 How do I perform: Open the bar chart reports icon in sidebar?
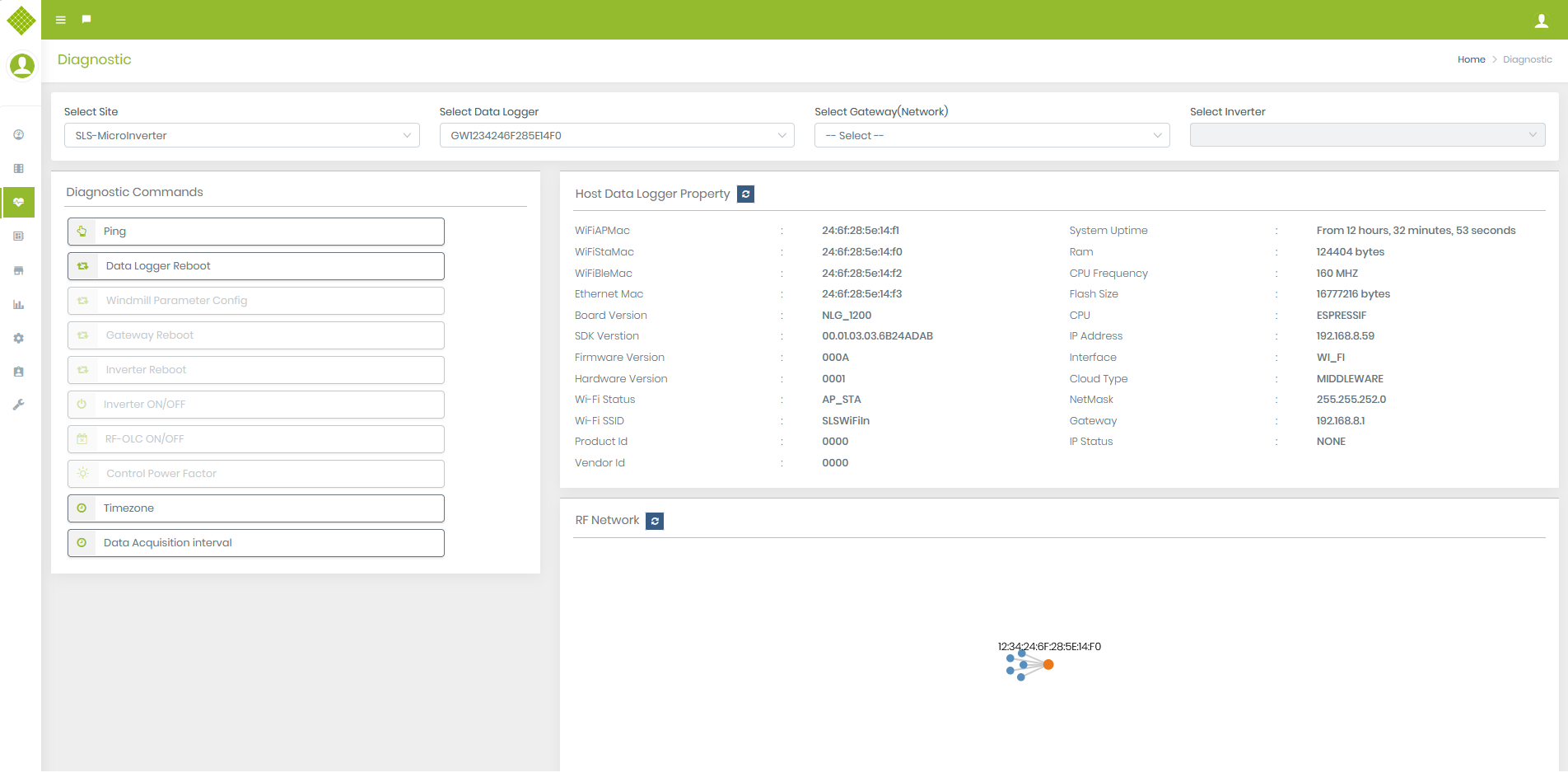(18, 304)
